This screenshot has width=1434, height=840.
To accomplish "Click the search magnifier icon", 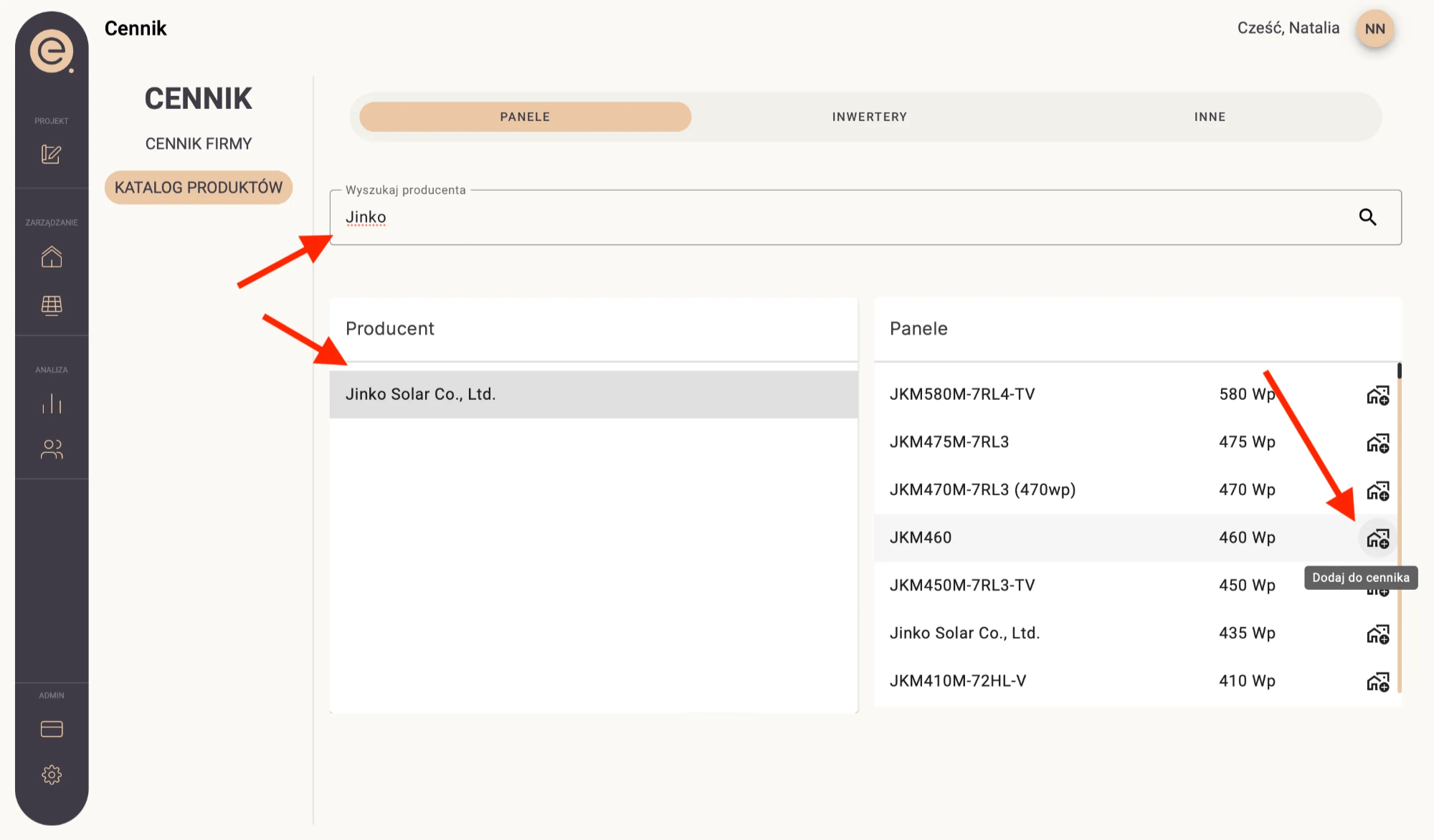I will (x=1367, y=217).
